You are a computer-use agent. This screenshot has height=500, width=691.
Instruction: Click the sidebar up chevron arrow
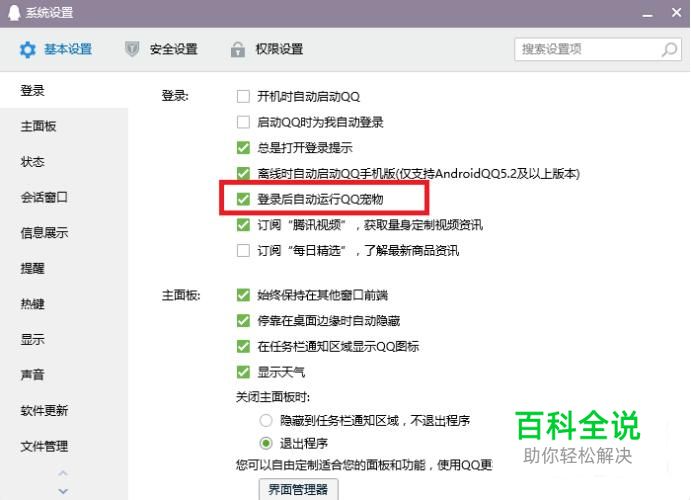coord(63,473)
